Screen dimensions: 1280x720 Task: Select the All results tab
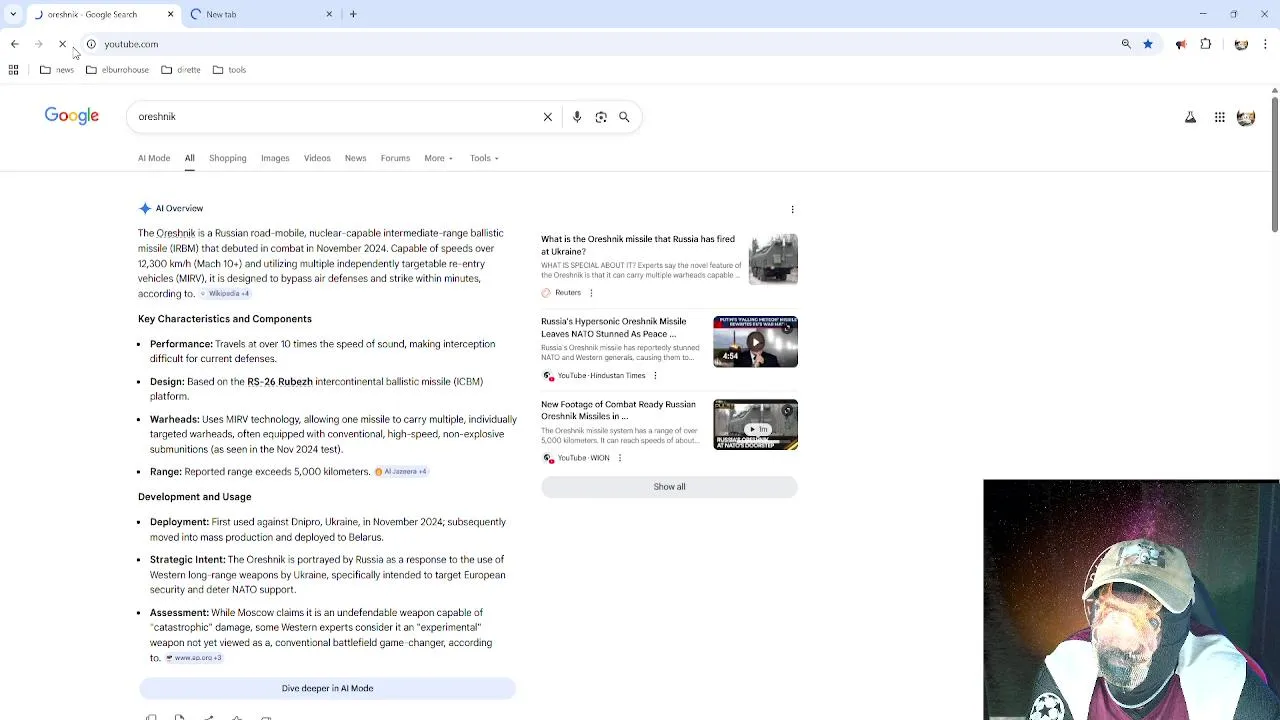[189, 158]
